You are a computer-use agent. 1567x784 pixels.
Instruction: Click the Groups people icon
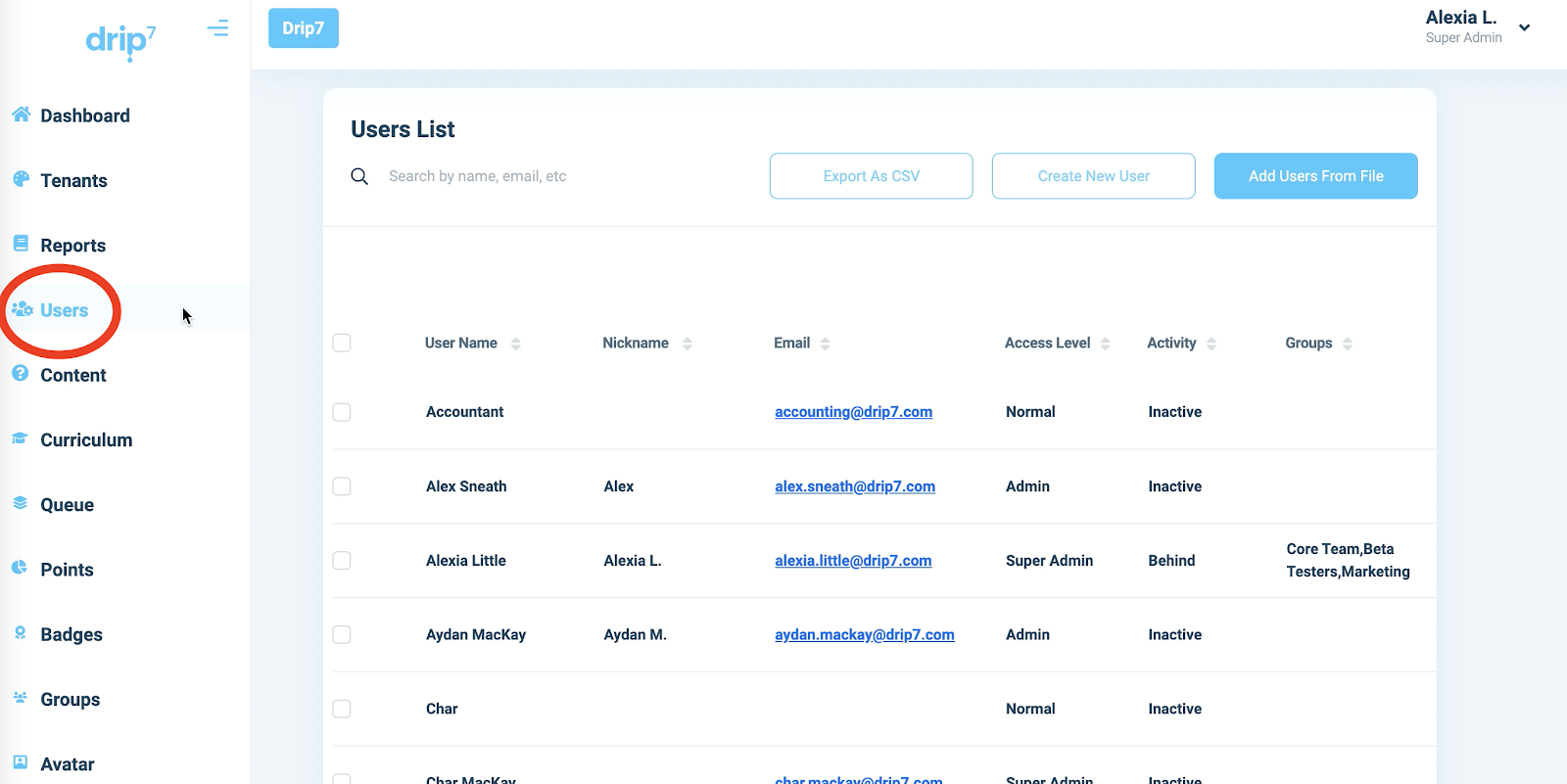[21, 698]
